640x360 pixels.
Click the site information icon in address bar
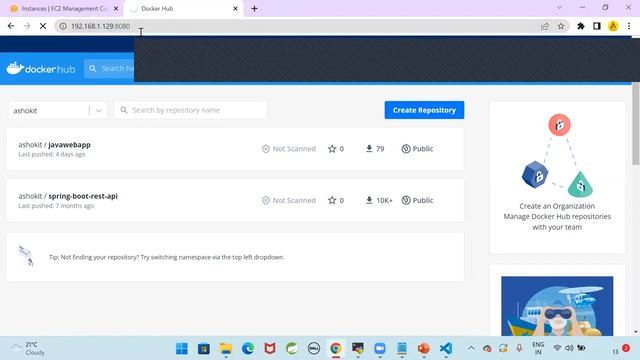point(63,26)
